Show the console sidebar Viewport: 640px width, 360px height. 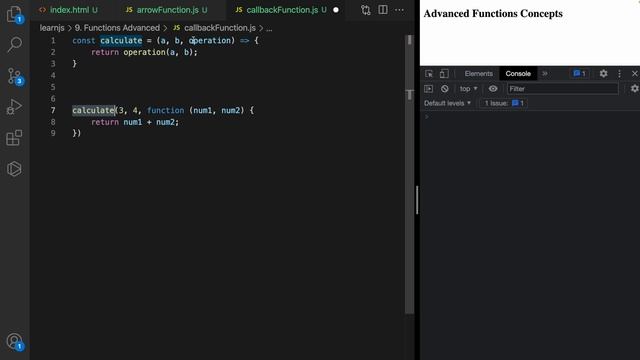pyautogui.click(x=429, y=89)
